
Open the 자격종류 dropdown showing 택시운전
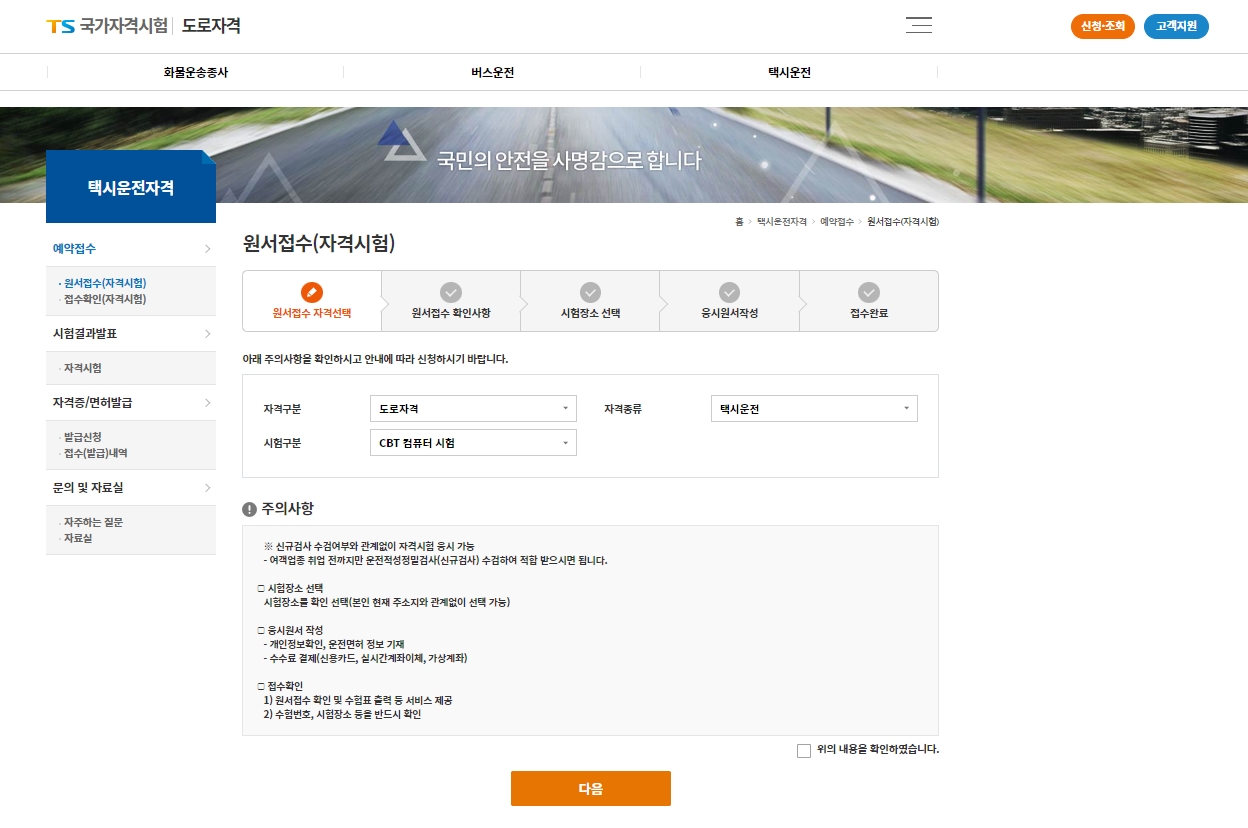point(813,408)
